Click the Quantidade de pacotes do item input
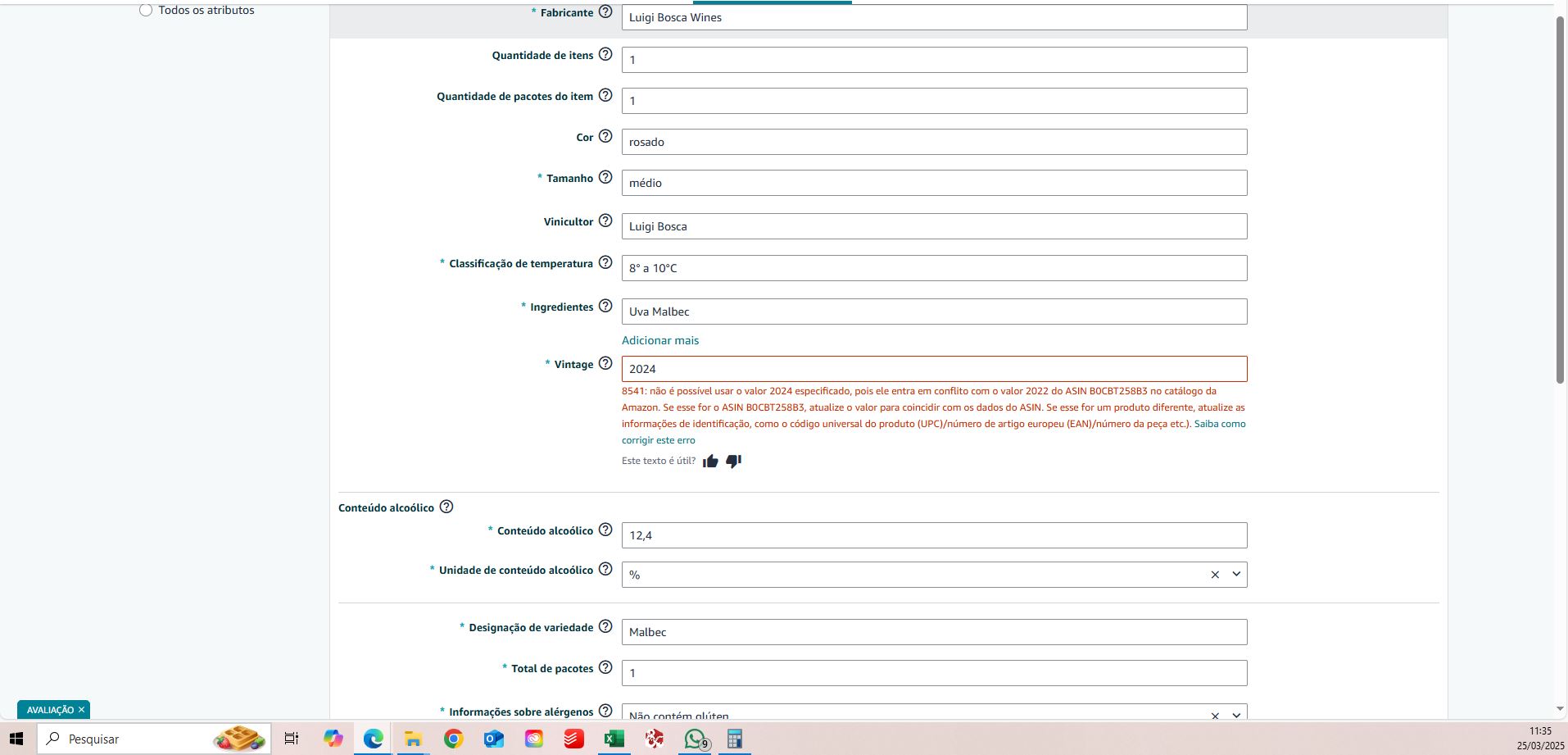 pos(934,101)
